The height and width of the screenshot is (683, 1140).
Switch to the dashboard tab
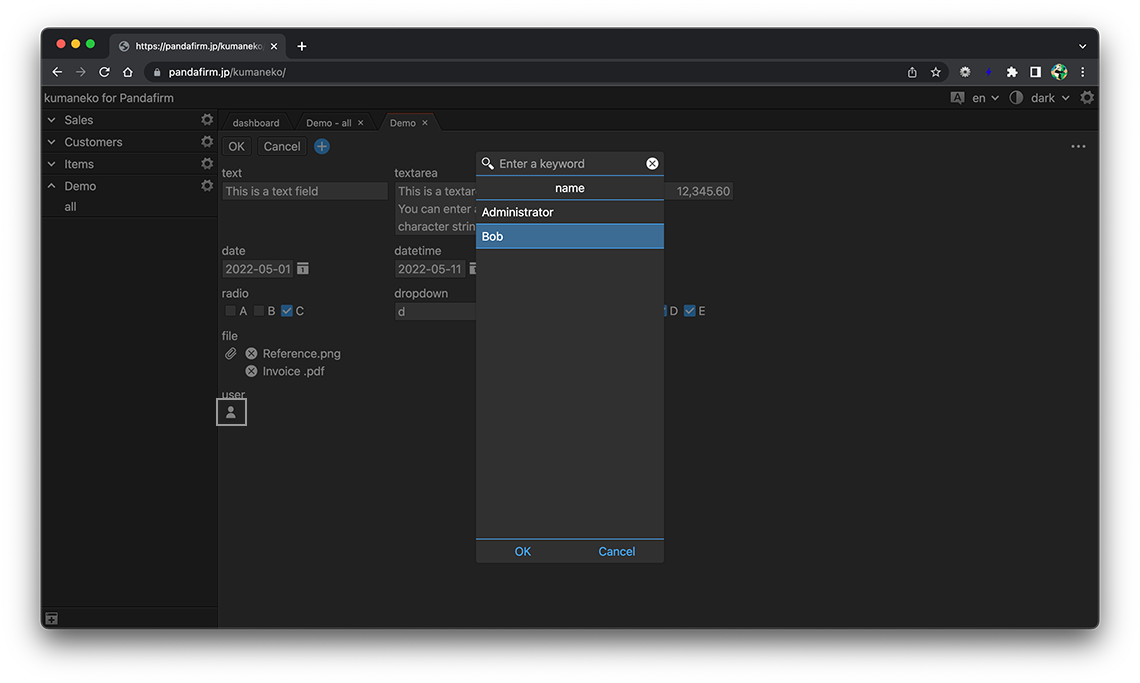pyautogui.click(x=256, y=123)
